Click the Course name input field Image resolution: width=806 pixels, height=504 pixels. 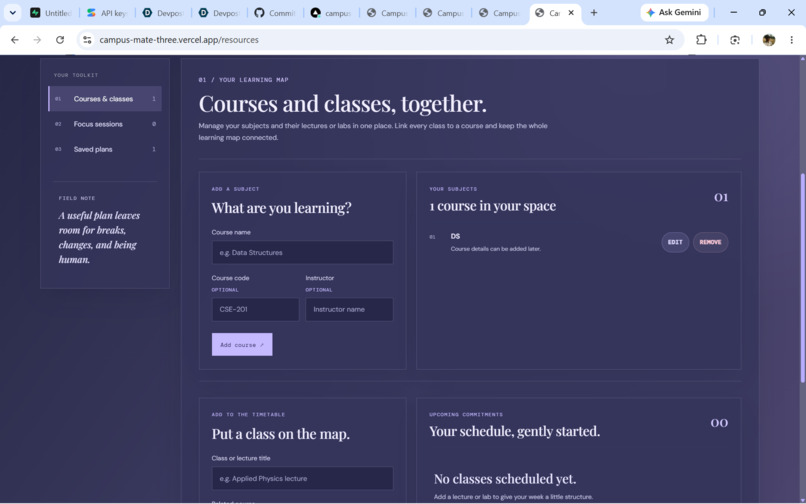(302, 253)
